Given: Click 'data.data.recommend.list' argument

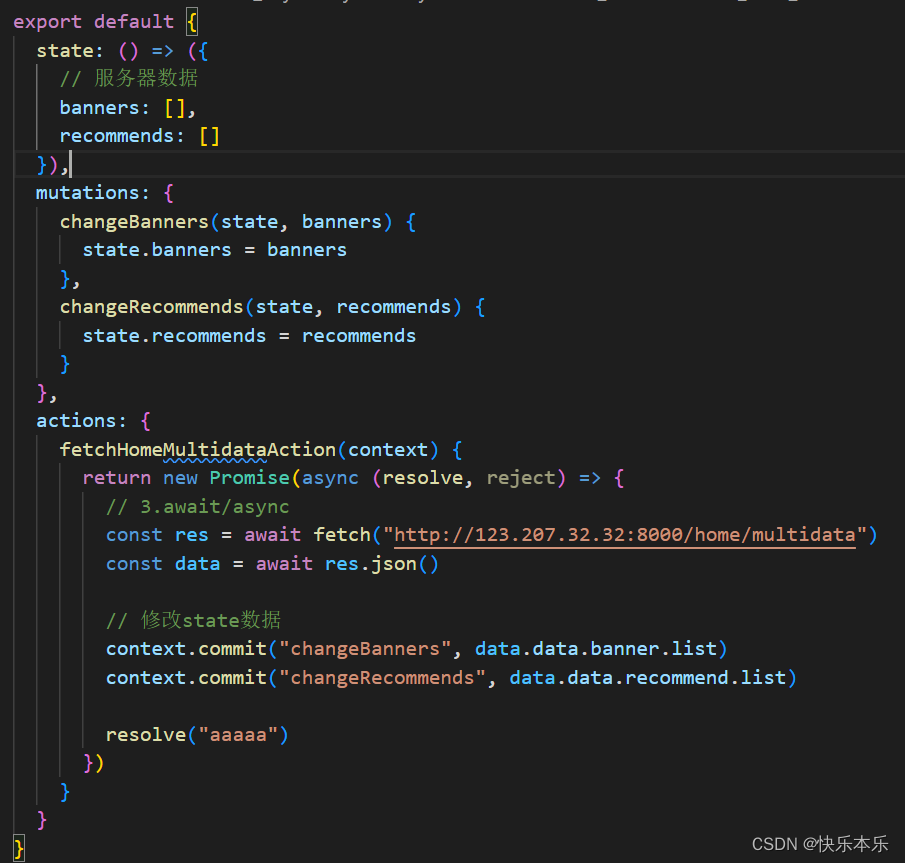Looking at the screenshot, I should [x=648, y=677].
